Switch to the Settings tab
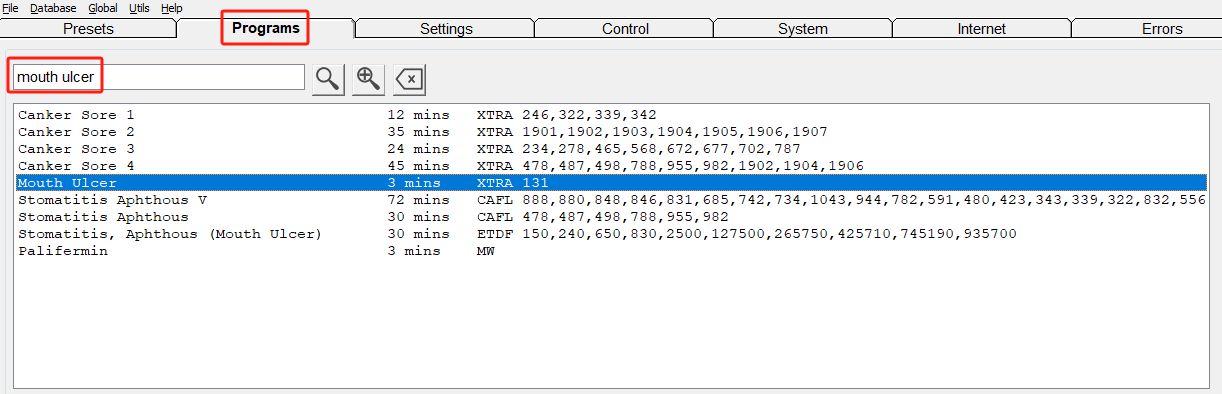The width and height of the screenshot is (1222, 394). point(446,29)
